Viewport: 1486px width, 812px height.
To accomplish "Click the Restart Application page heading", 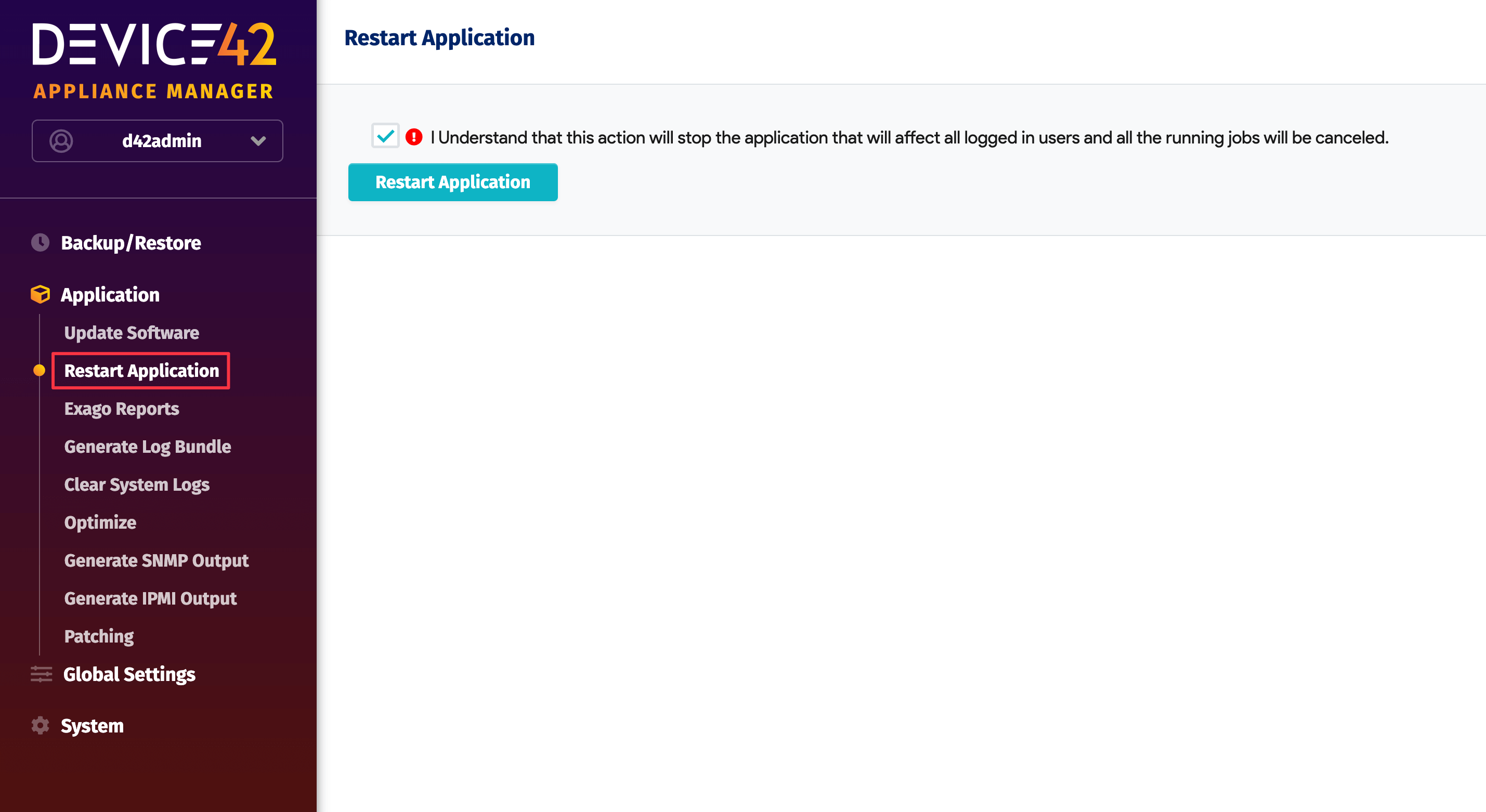I will [x=439, y=38].
